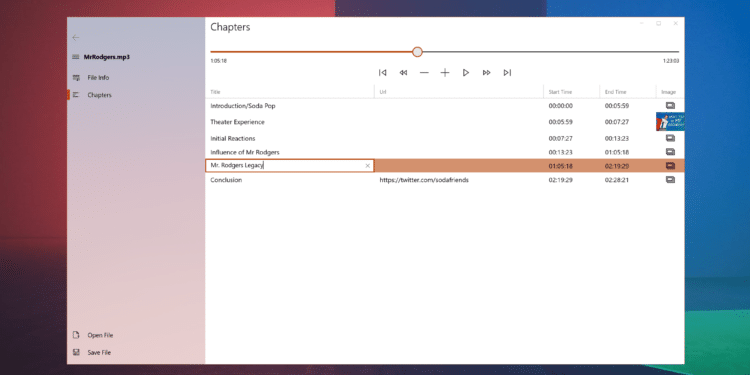Click image icon for Initial Reactions row
This screenshot has width=750, height=375.
coord(670,138)
